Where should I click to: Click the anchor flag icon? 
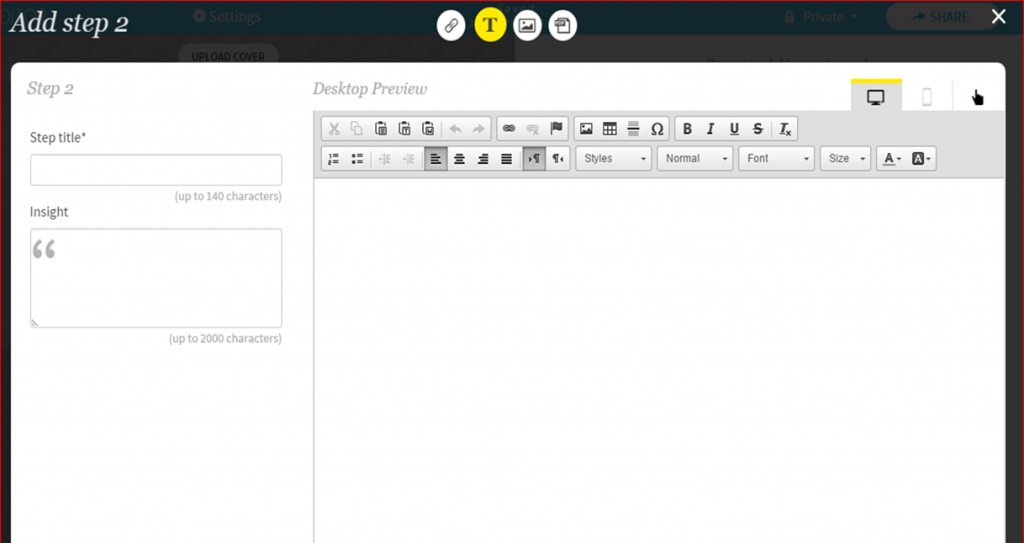pyautogui.click(x=557, y=129)
